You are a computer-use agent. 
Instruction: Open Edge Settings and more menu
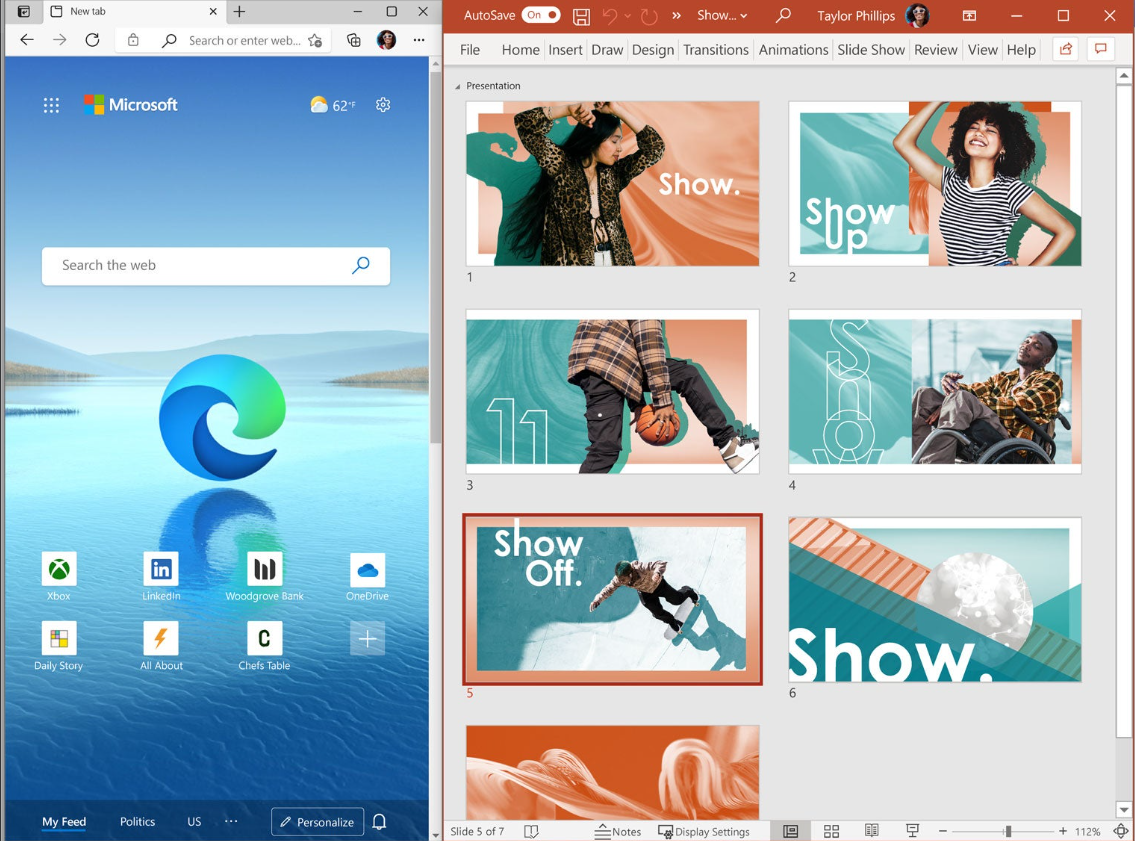(419, 41)
